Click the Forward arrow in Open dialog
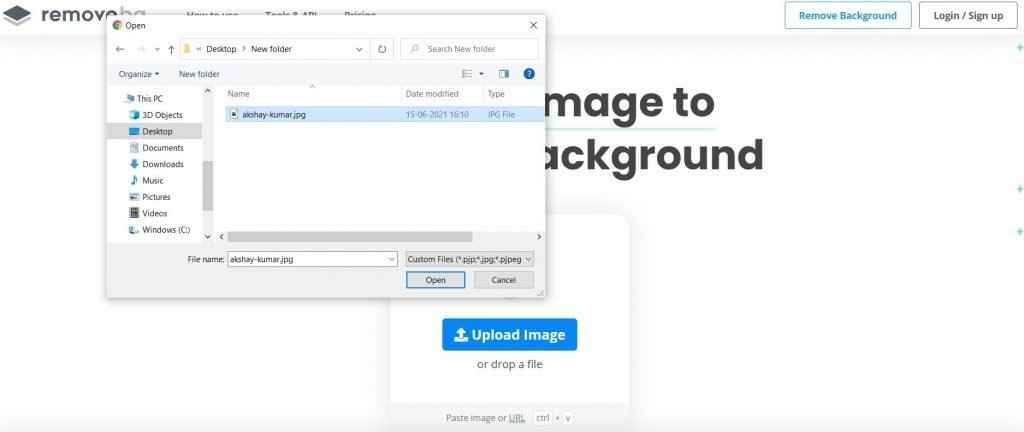1024x432 pixels. coord(140,49)
